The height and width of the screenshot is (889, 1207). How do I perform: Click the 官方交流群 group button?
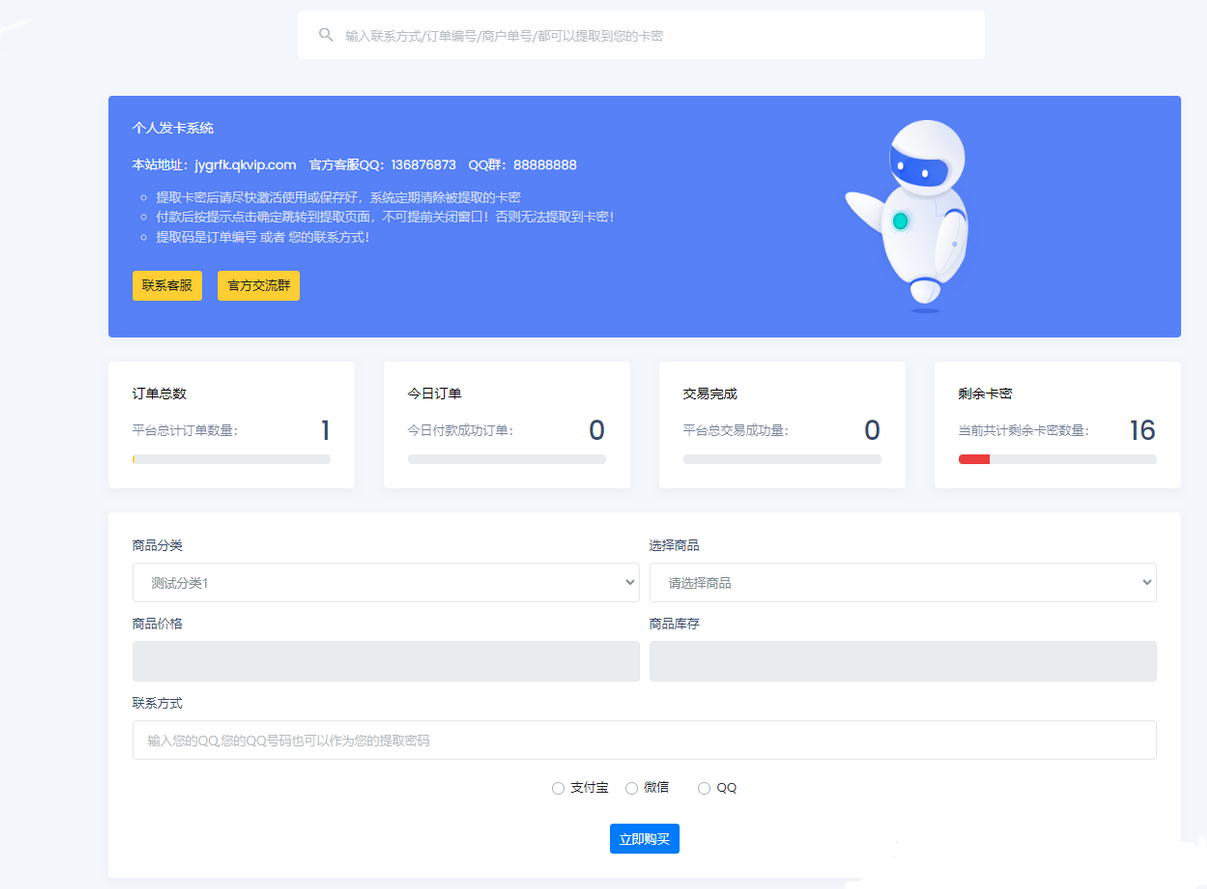pyautogui.click(x=258, y=285)
